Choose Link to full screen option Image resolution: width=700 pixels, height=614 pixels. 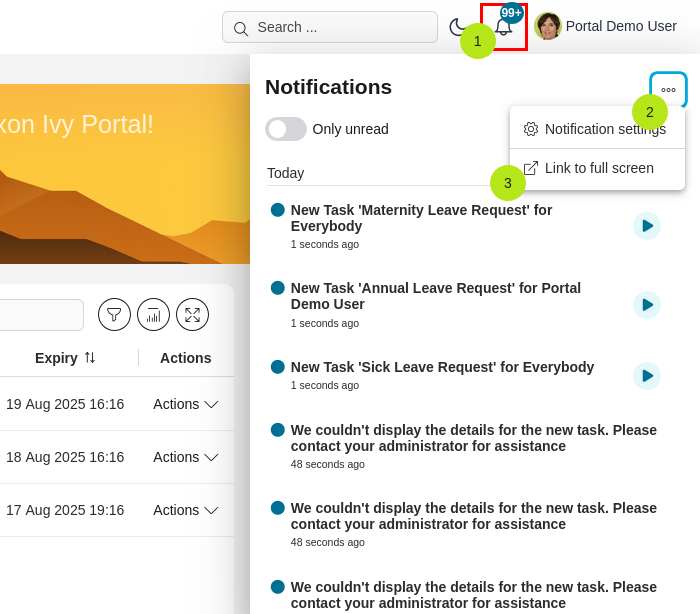598,168
